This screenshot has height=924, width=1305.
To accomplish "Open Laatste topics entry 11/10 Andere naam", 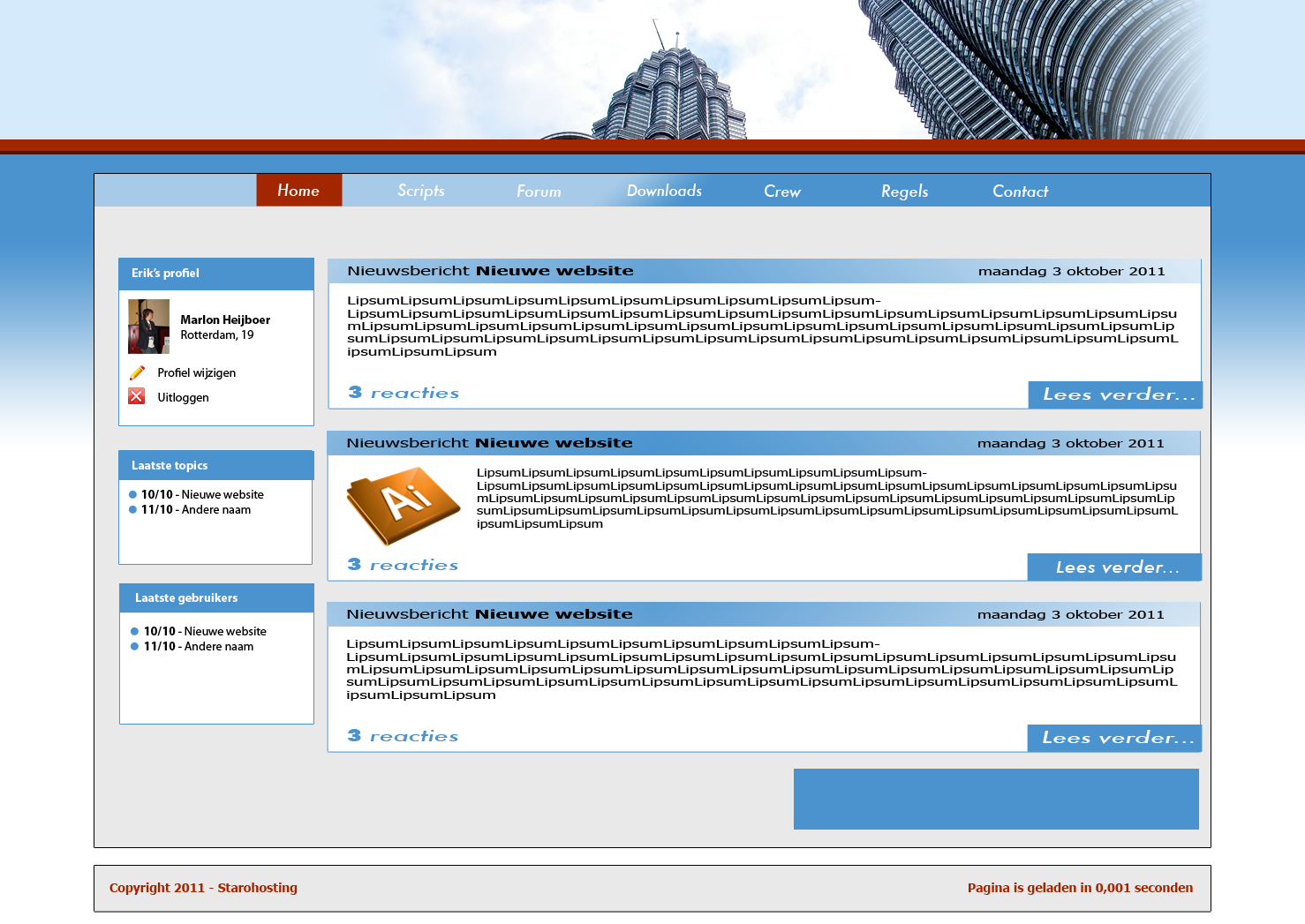I will coord(196,509).
